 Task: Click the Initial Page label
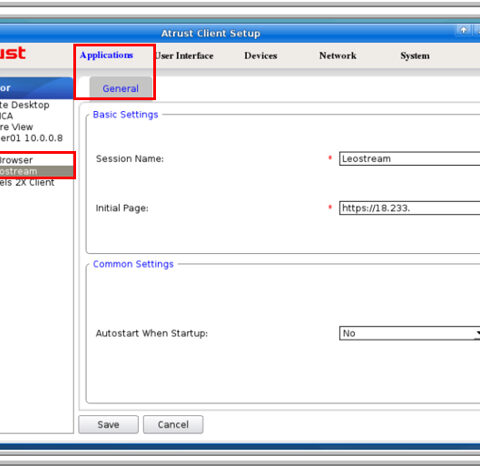tap(122, 208)
